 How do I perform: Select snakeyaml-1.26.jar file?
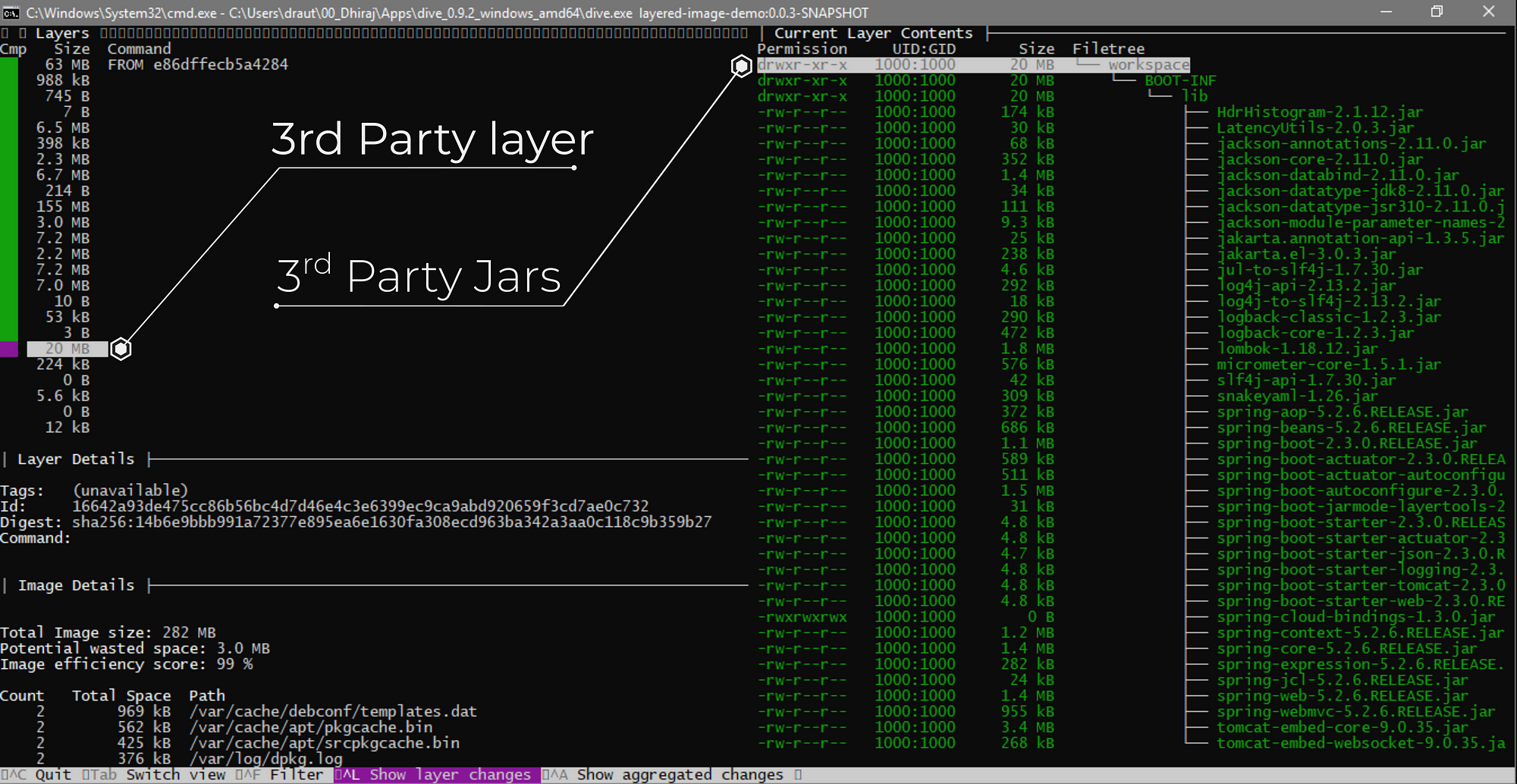click(x=1297, y=397)
